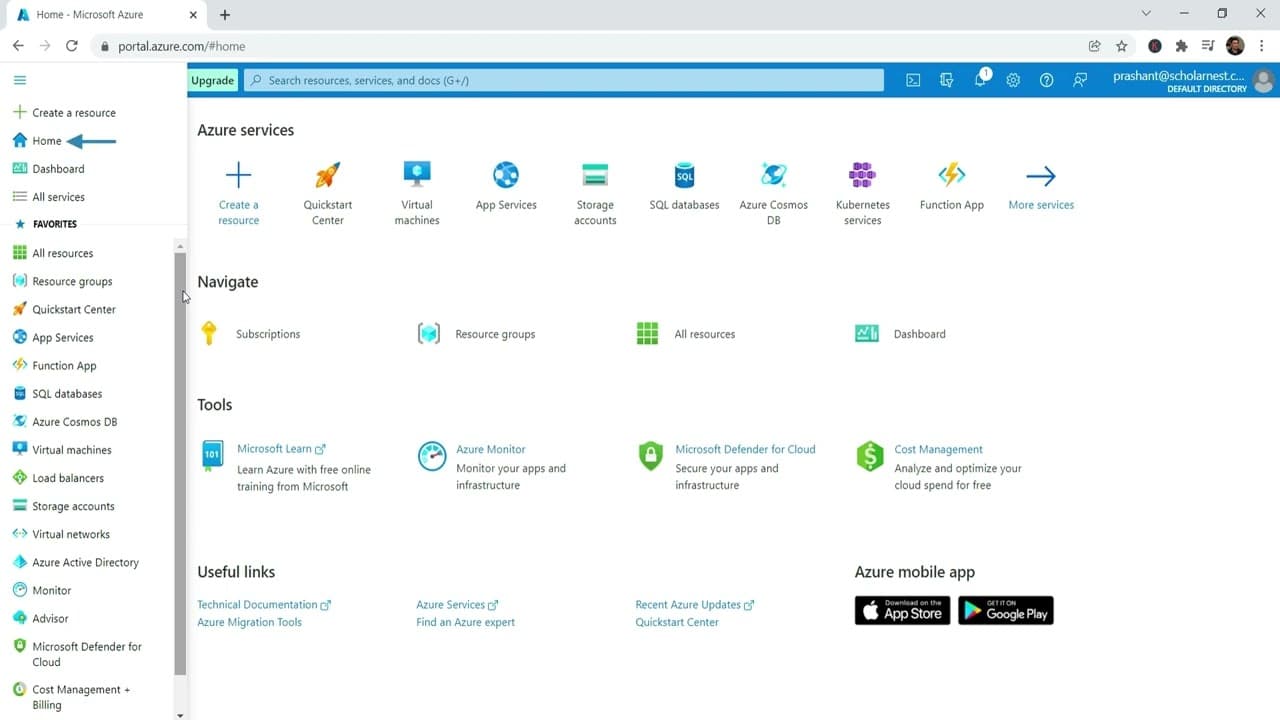The width and height of the screenshot is (1280, 720).
Task: Open the Directories and subscriptions filter icon
Action: [x=947, y=80]
